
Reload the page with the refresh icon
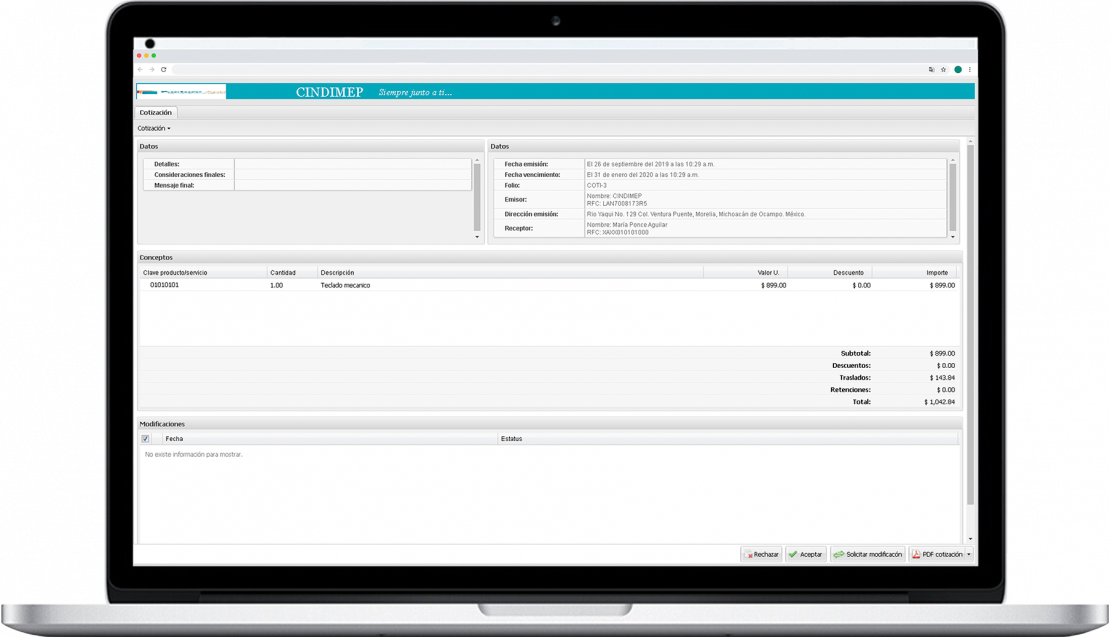[x=163, y=70]
